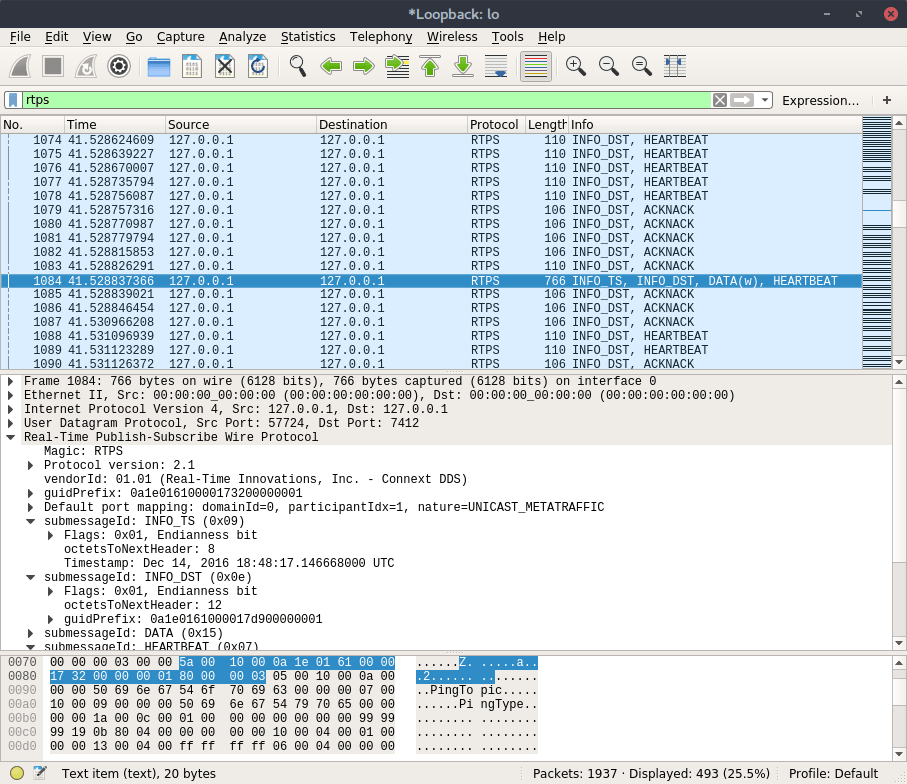907x784 pixels.
Task: Open the Capture menu
Action: click(180, 37)
